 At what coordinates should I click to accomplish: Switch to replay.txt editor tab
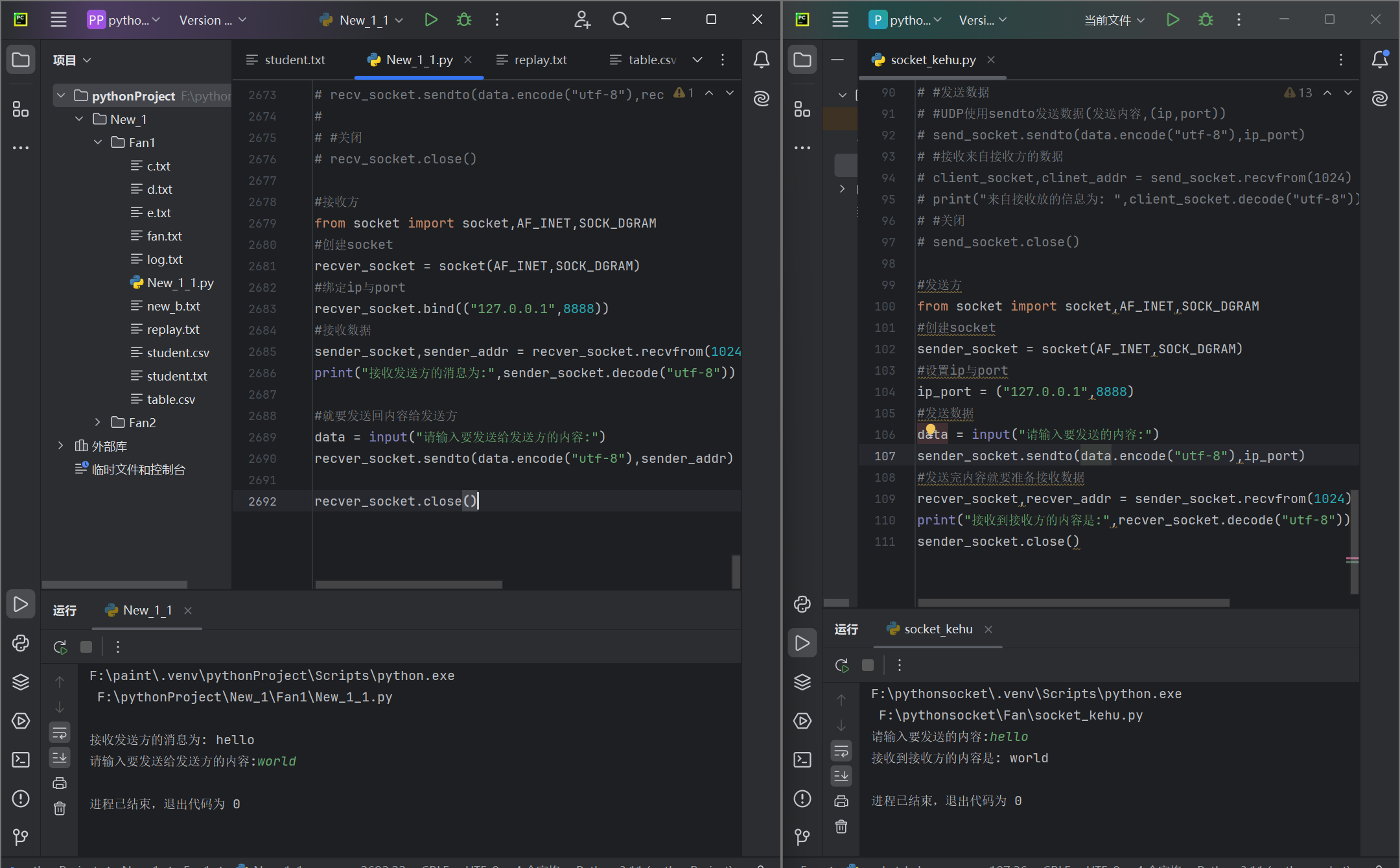coord(540,60)
